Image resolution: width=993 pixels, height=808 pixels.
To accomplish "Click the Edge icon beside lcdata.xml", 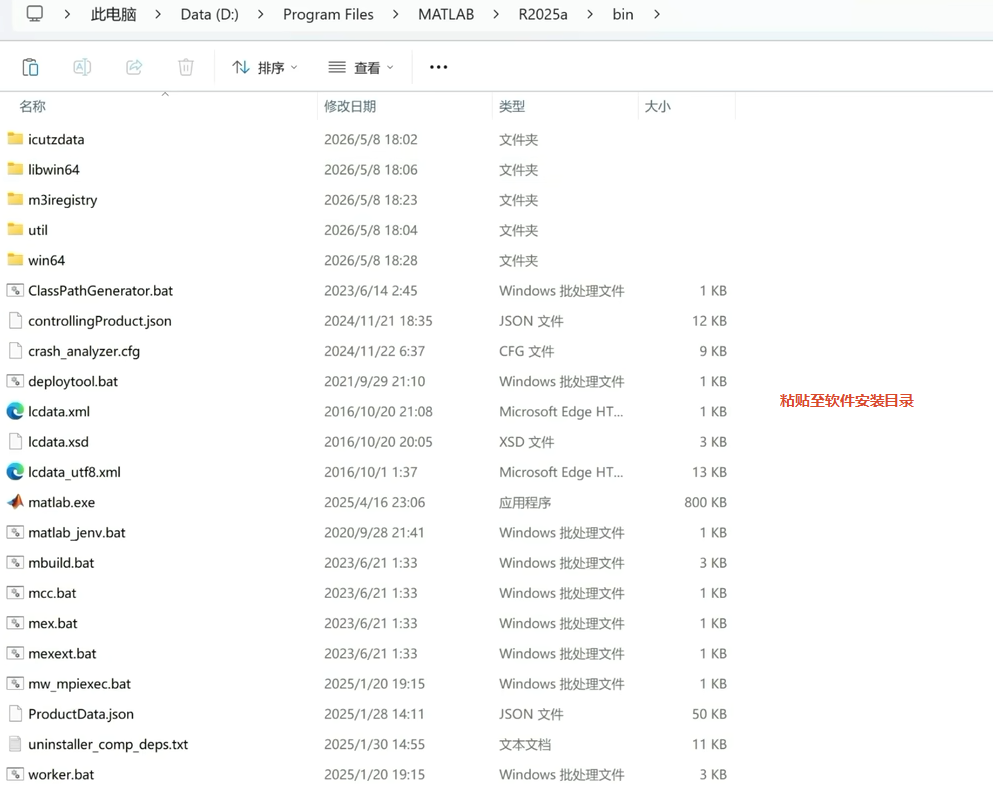I will [x=15, y=412].
